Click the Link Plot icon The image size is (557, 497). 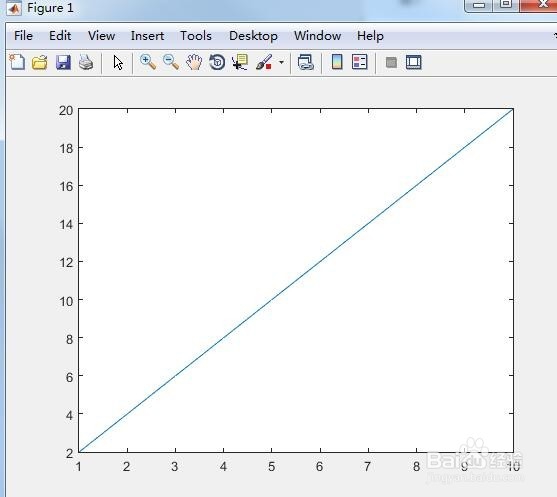pyautogui.click(x=305, y=63)
